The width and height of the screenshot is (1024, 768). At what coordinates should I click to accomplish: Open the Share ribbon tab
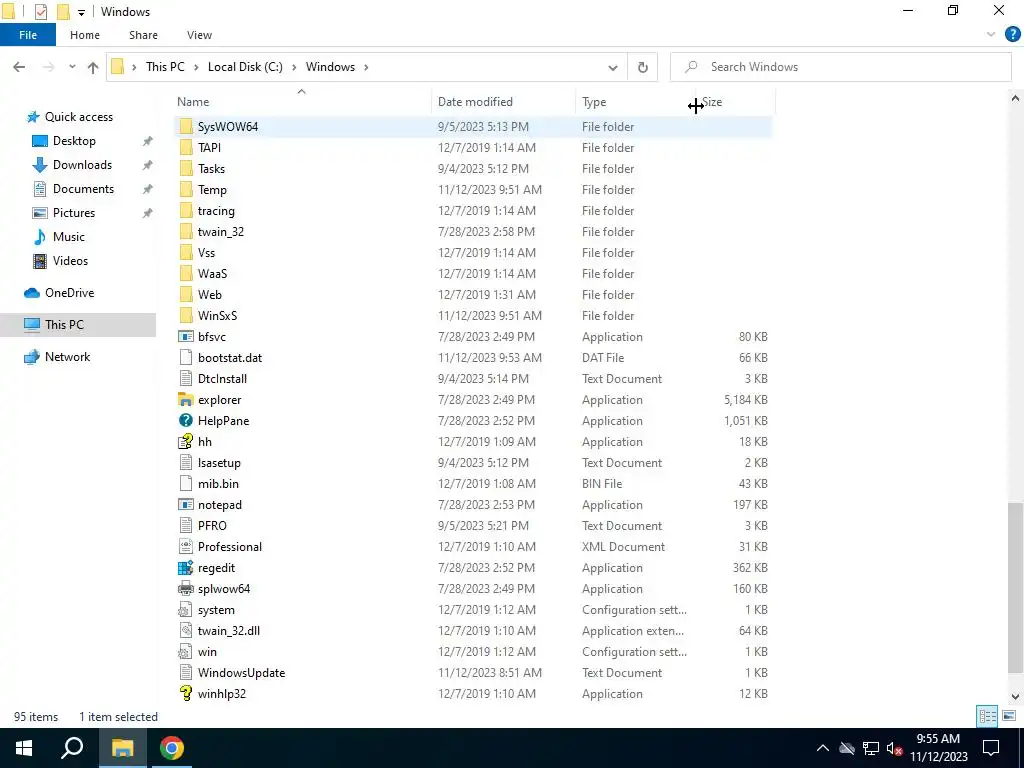pyautogui.click(x=143, y=35)
